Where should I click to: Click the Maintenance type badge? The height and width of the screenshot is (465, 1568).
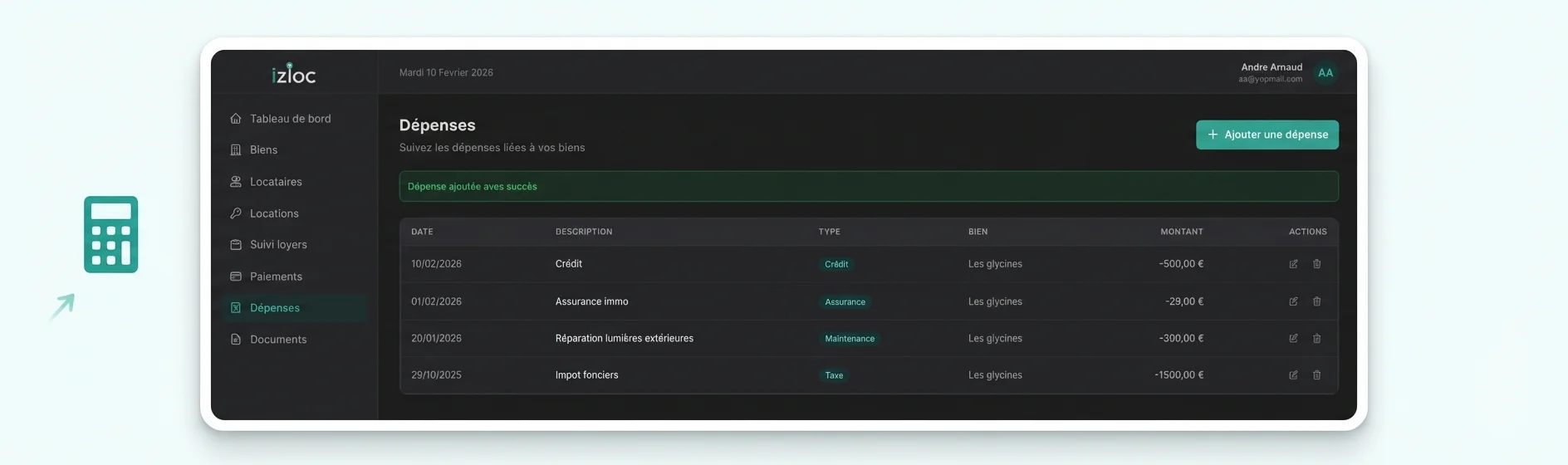850,339
